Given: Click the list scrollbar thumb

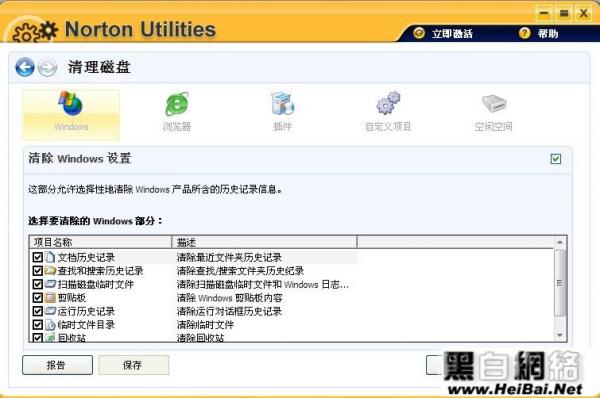Looking at the screenshot, I should 559,283.
